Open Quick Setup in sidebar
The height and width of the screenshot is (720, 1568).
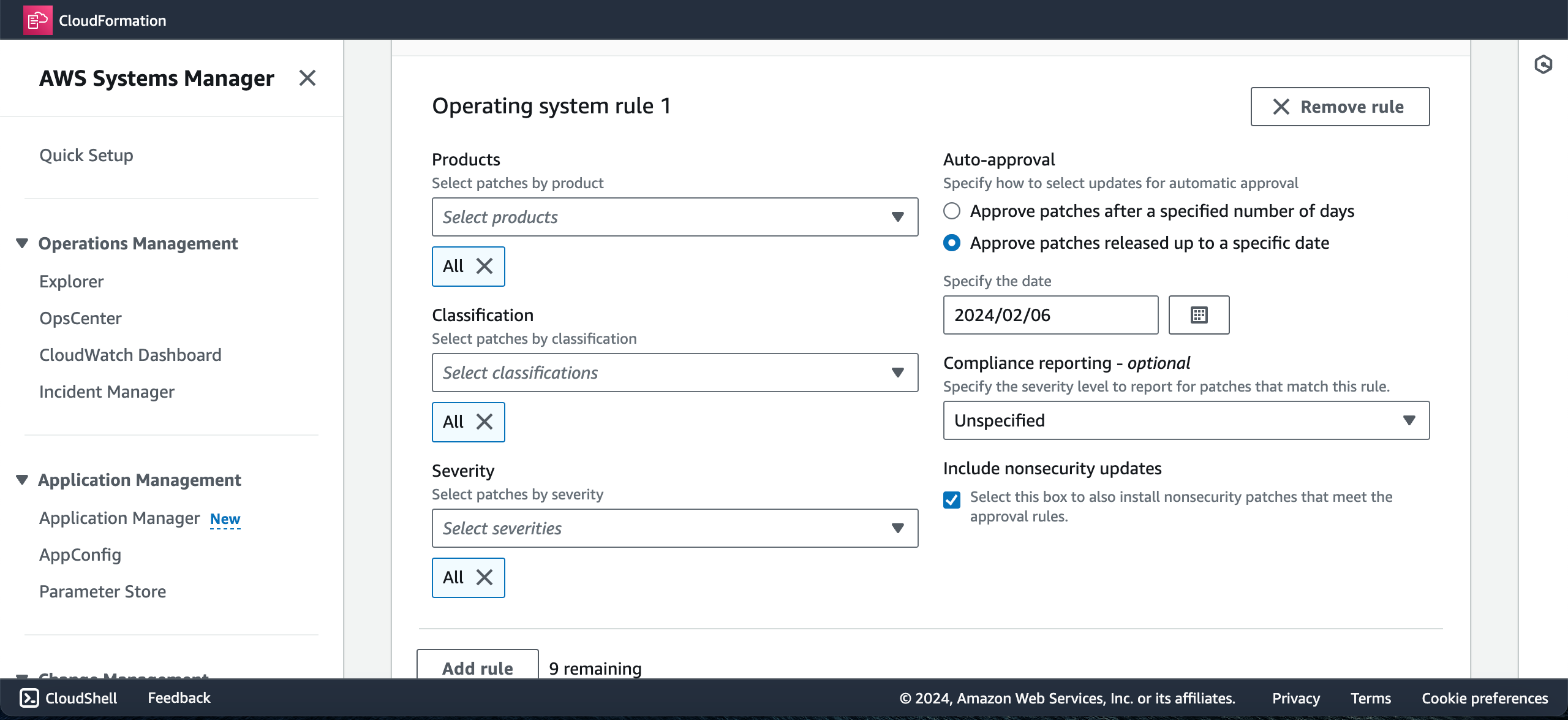86,155
